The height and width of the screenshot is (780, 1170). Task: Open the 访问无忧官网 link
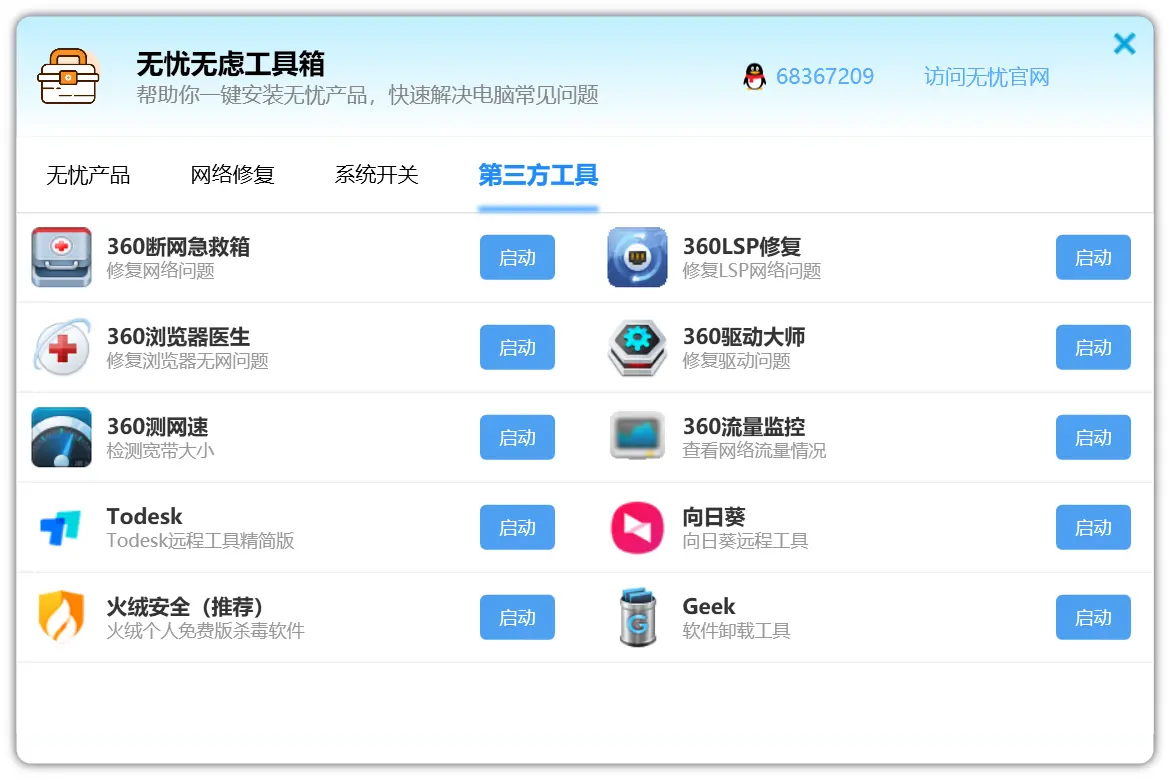(x=986, y=77)
